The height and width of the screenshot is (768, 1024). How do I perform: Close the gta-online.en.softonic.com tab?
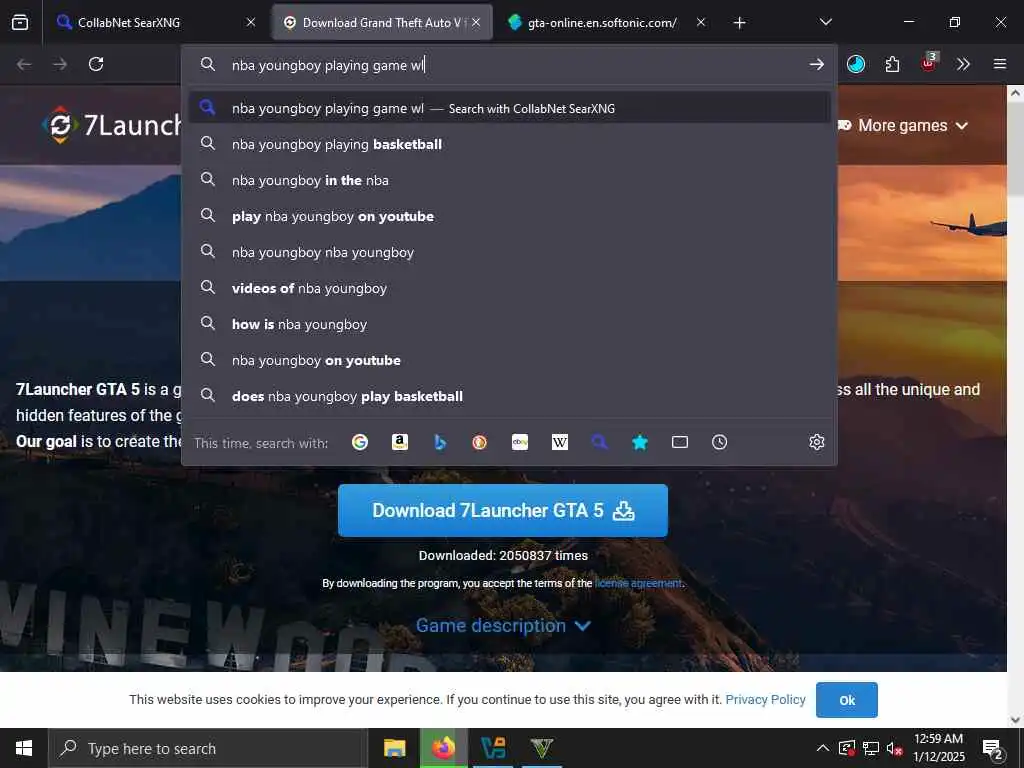[701, 22]
